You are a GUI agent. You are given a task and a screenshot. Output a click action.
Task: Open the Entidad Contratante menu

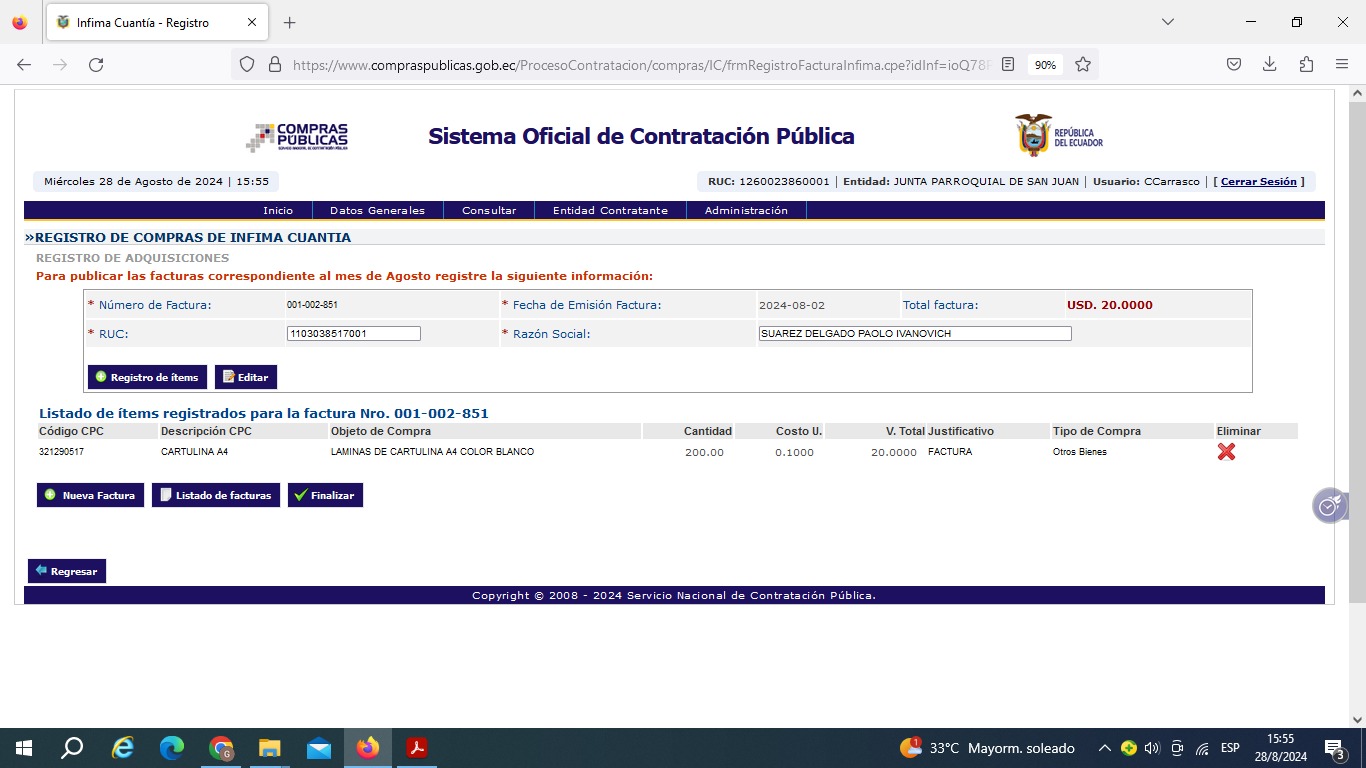coord(610,211)
